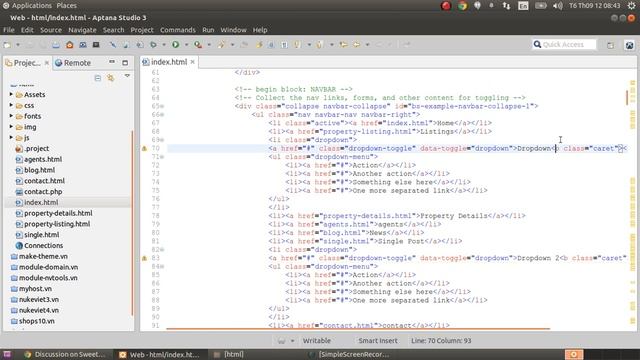The image size is (640, 360).
Task: Click the Web perspective globe icon
Action: point(629,45)
